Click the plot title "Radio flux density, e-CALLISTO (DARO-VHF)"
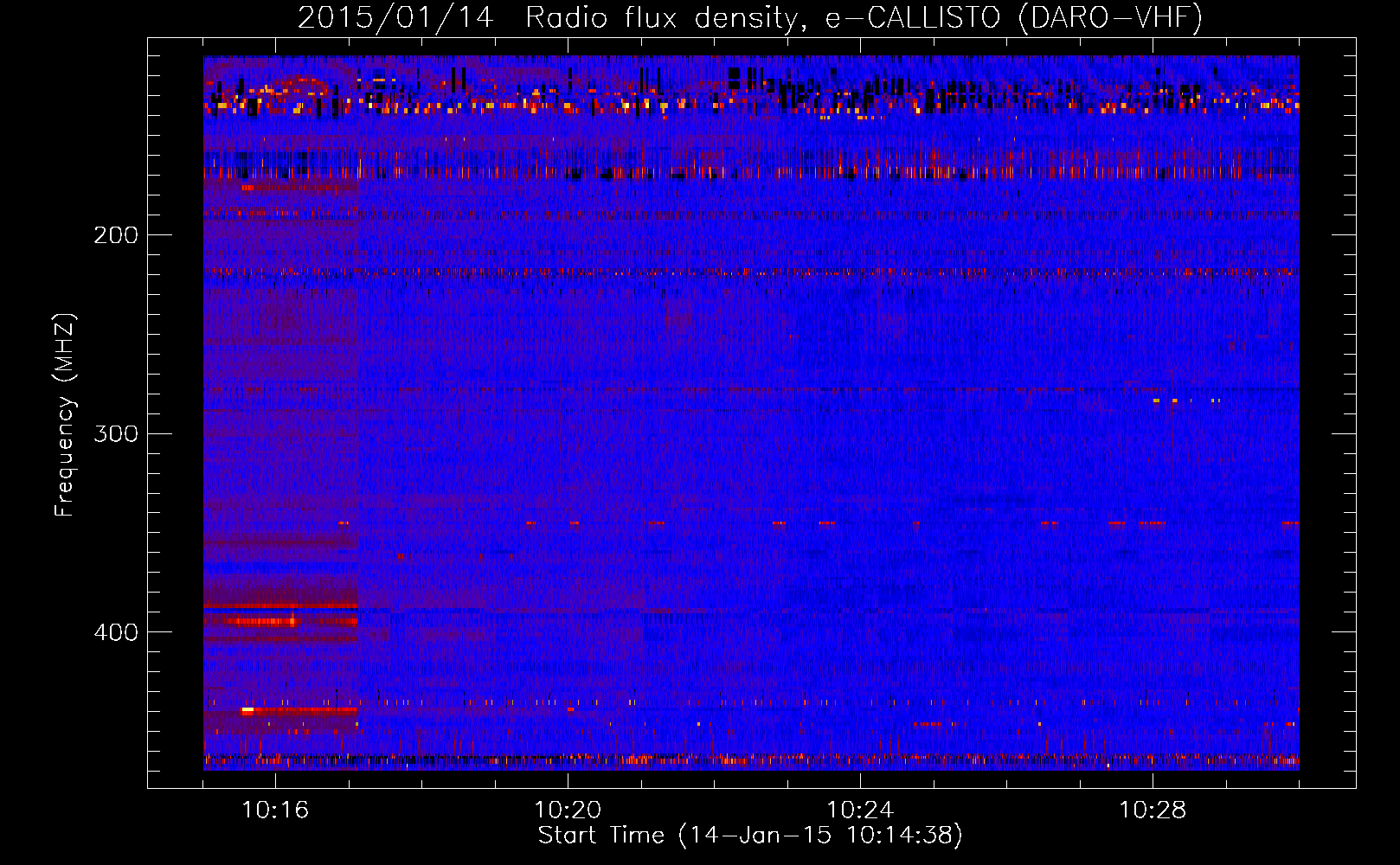The width and height of the screenshot is (1400, 865). pyautogui.click(x=864, y=17)
